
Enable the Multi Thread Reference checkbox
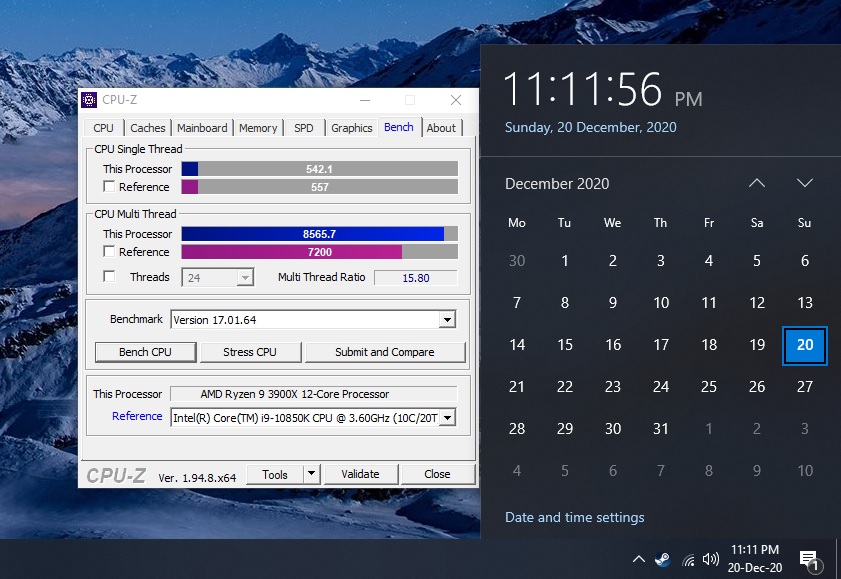point(109,251)
